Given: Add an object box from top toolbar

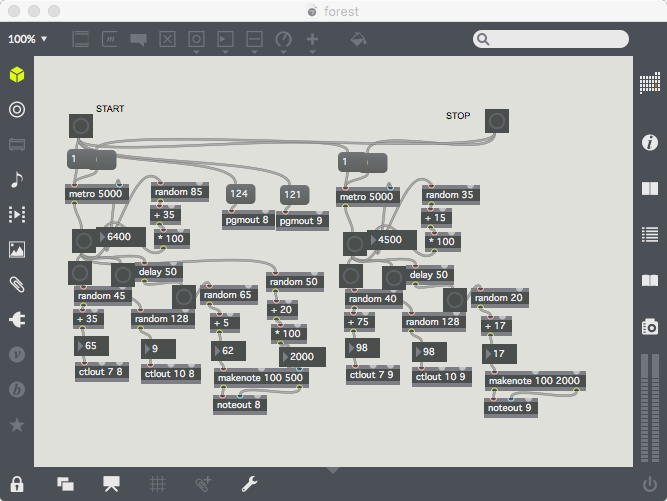Looking at the screenshot, I should (81, 40).
